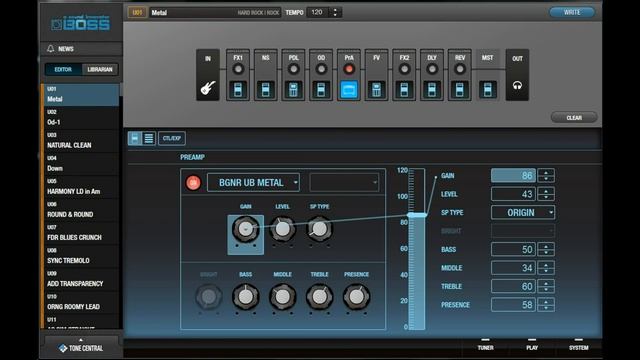The width and height of the screenshot is (640, 360).
Task: Select the FX2 pedal block
Action: 404,75
